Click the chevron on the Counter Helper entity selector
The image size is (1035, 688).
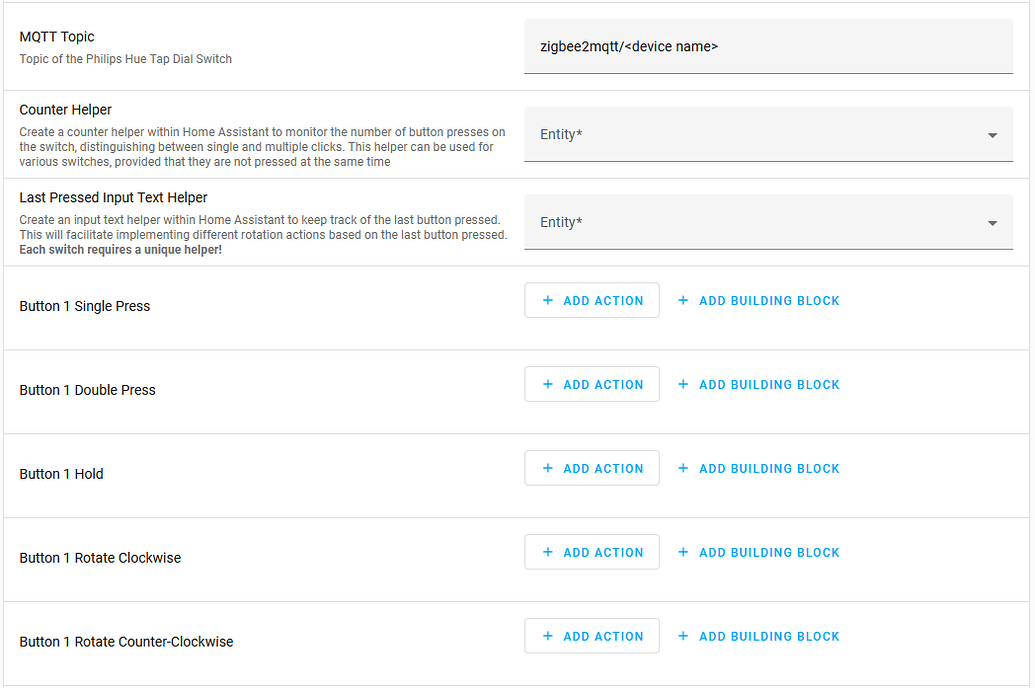pyautogui.click(x=993, y=134)
